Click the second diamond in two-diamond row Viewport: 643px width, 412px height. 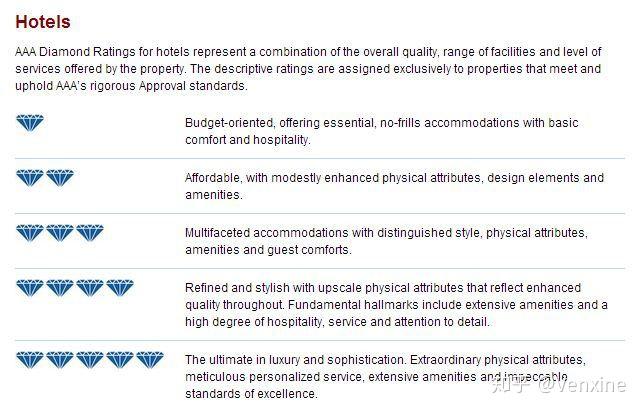pyautogui.click(x=60, y=178)
